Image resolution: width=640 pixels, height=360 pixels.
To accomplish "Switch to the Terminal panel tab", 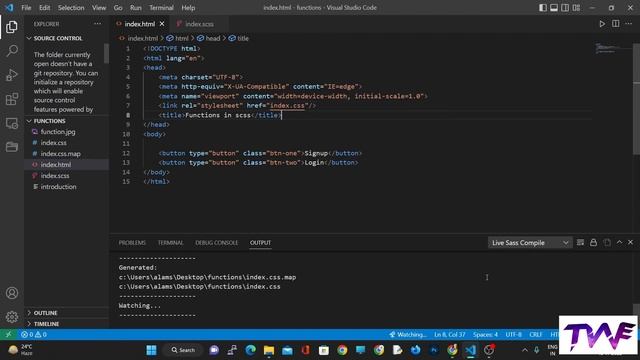I will [171, 242].
